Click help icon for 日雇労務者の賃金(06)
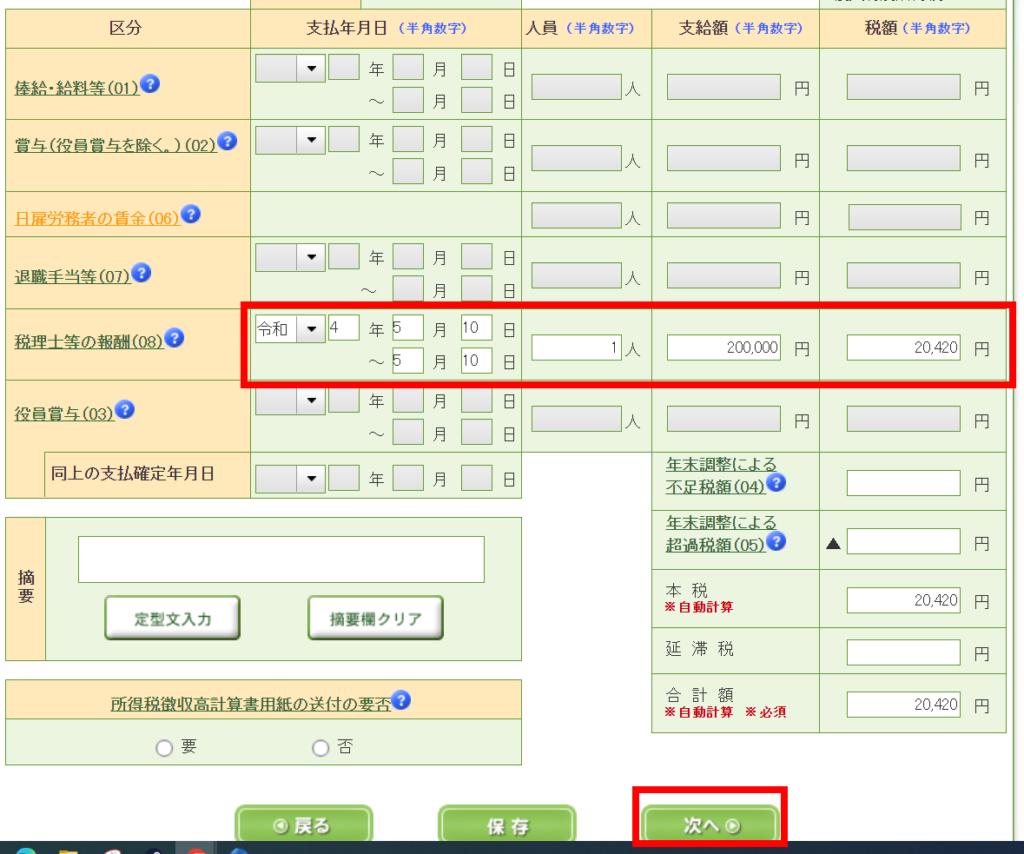1024x854 pixels. click(x=190, y=214)
